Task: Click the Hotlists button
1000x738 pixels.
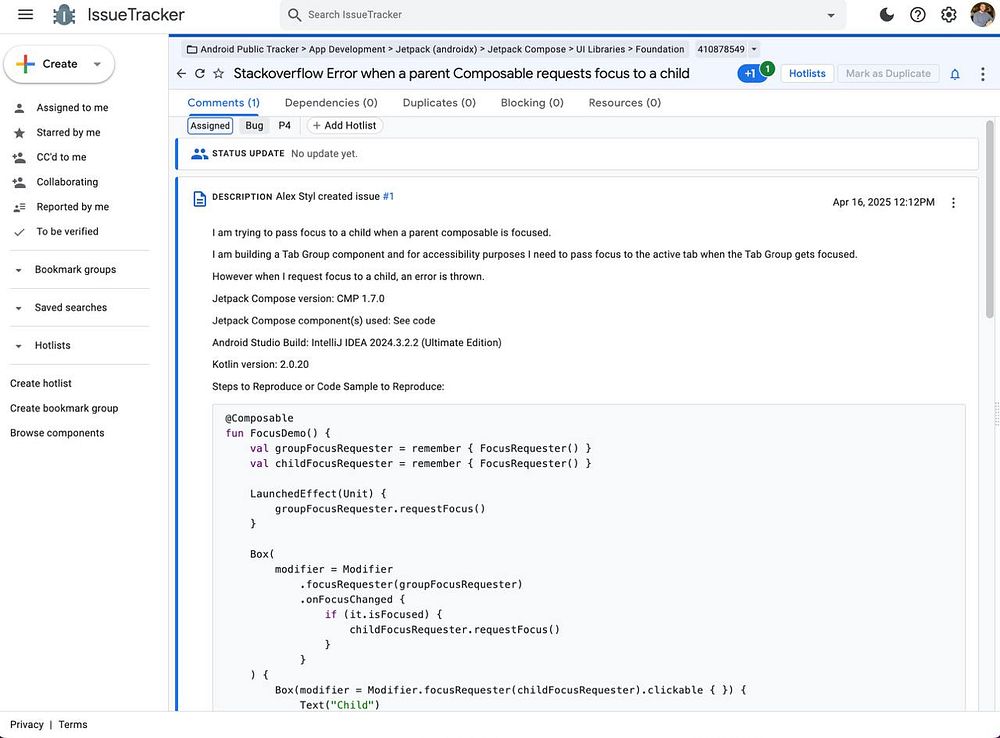Action: pyautogui.click(x=807, y=74)
